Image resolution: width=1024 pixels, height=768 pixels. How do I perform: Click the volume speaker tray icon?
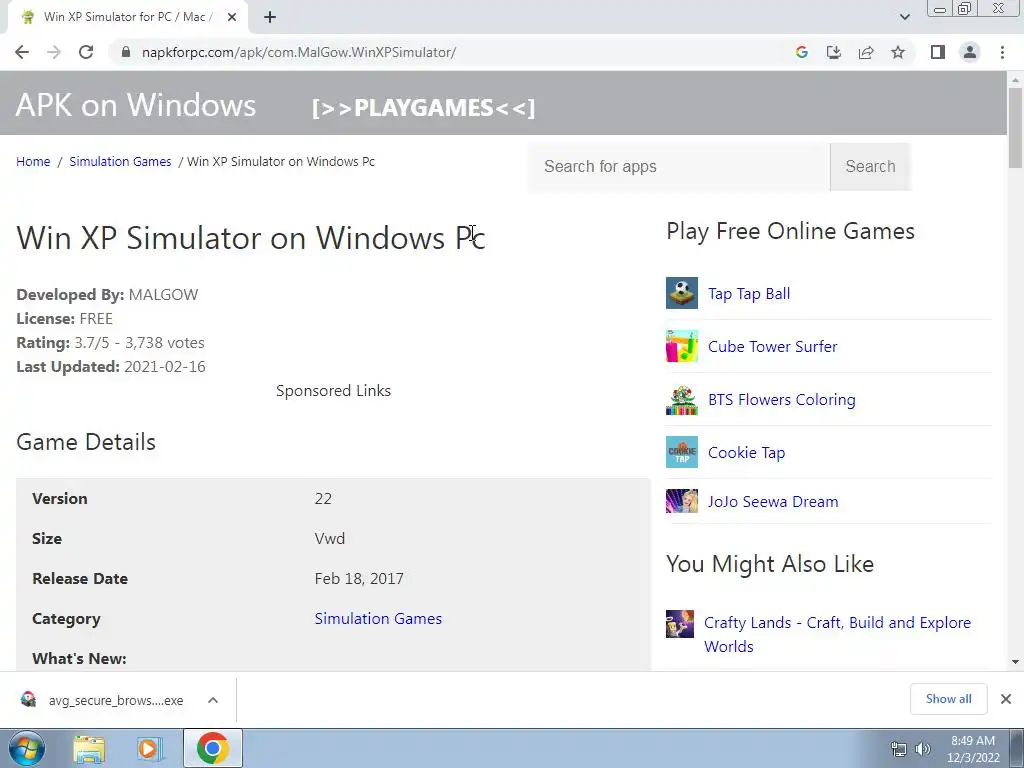click(x=922, y=749)
